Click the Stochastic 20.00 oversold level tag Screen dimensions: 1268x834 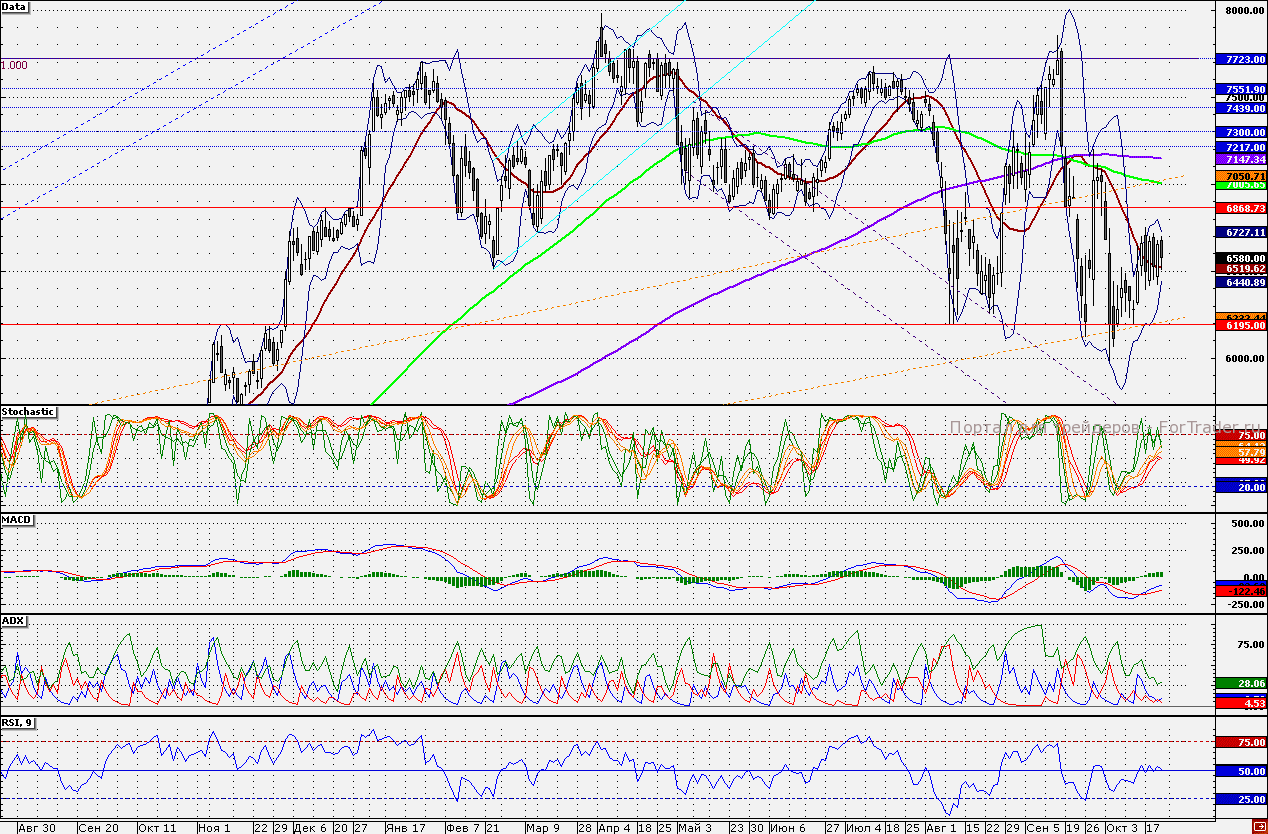pyautogui.click(x=1240, y=486)
